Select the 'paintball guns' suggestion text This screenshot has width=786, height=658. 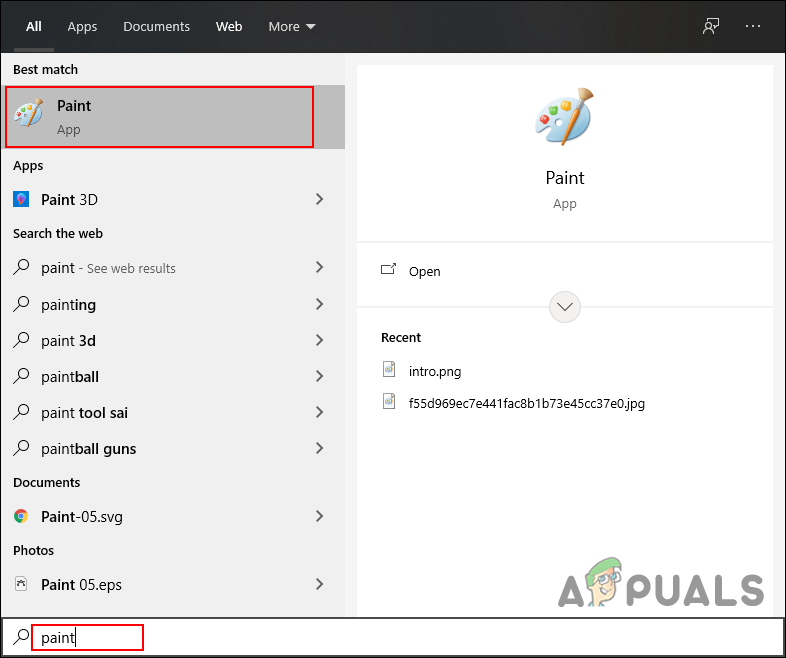pyautogui.click(x=88, y=449)
